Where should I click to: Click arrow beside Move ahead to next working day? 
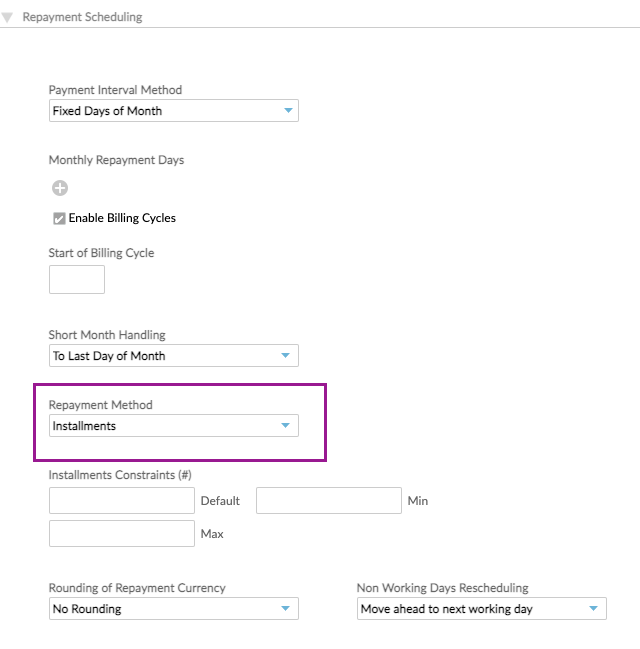[x=595, y=609]
